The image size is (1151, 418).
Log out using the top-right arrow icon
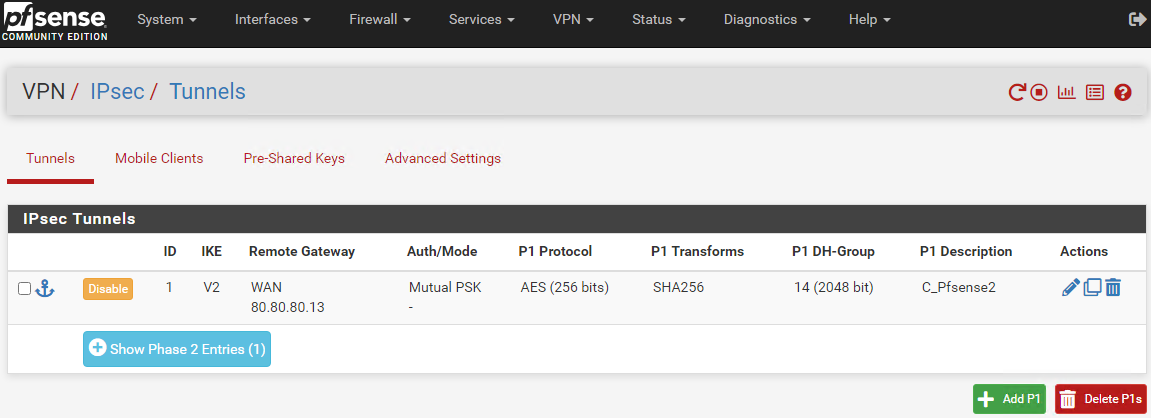click(x=1136, y=20)
